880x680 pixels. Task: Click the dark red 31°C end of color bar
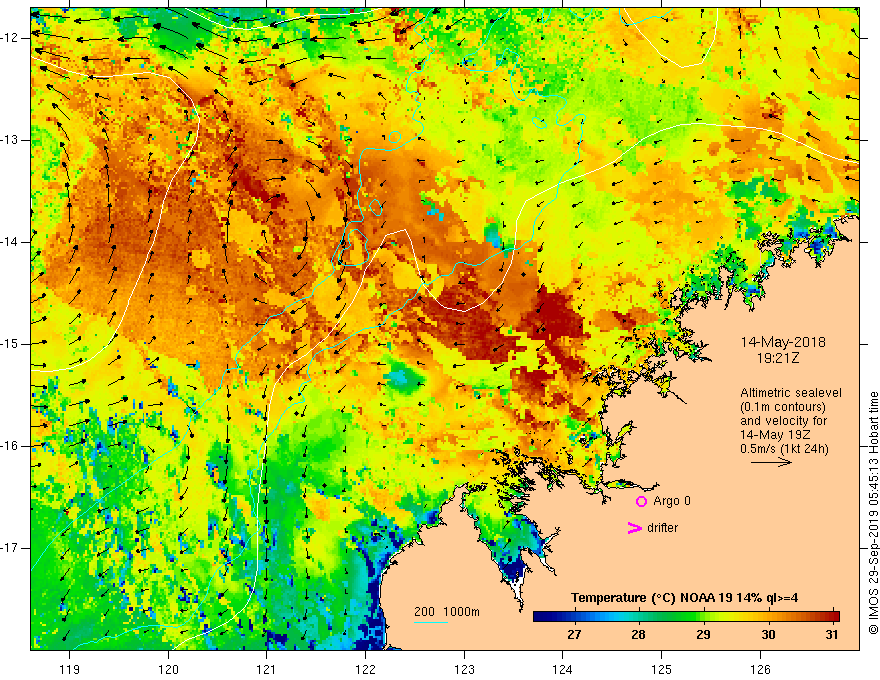tap(834, 616)
